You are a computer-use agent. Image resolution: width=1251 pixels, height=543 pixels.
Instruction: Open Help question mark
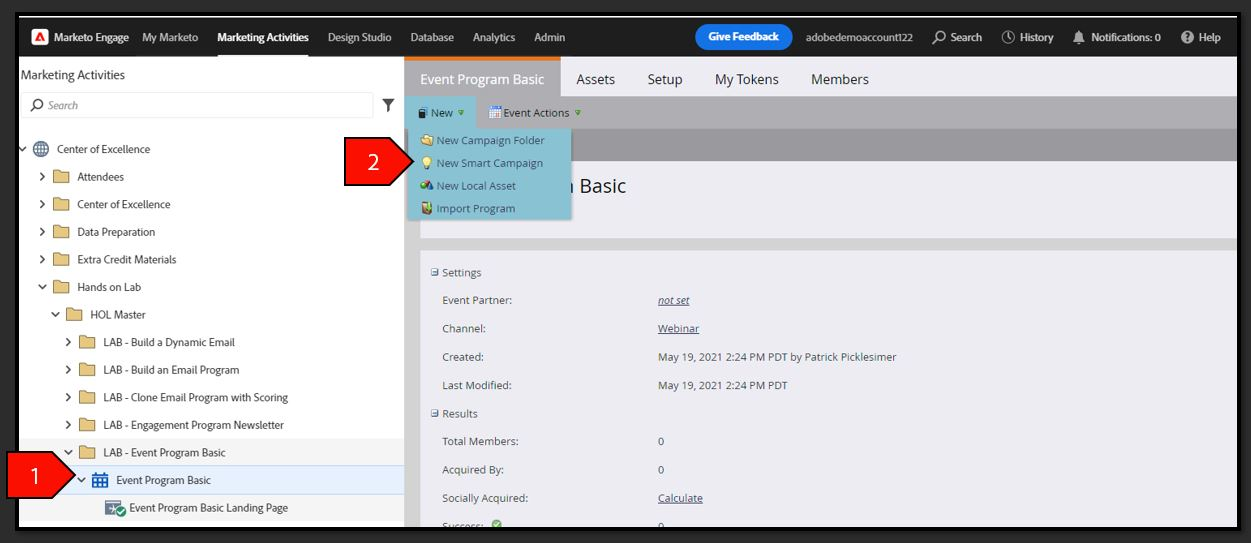coord(1187,37)
